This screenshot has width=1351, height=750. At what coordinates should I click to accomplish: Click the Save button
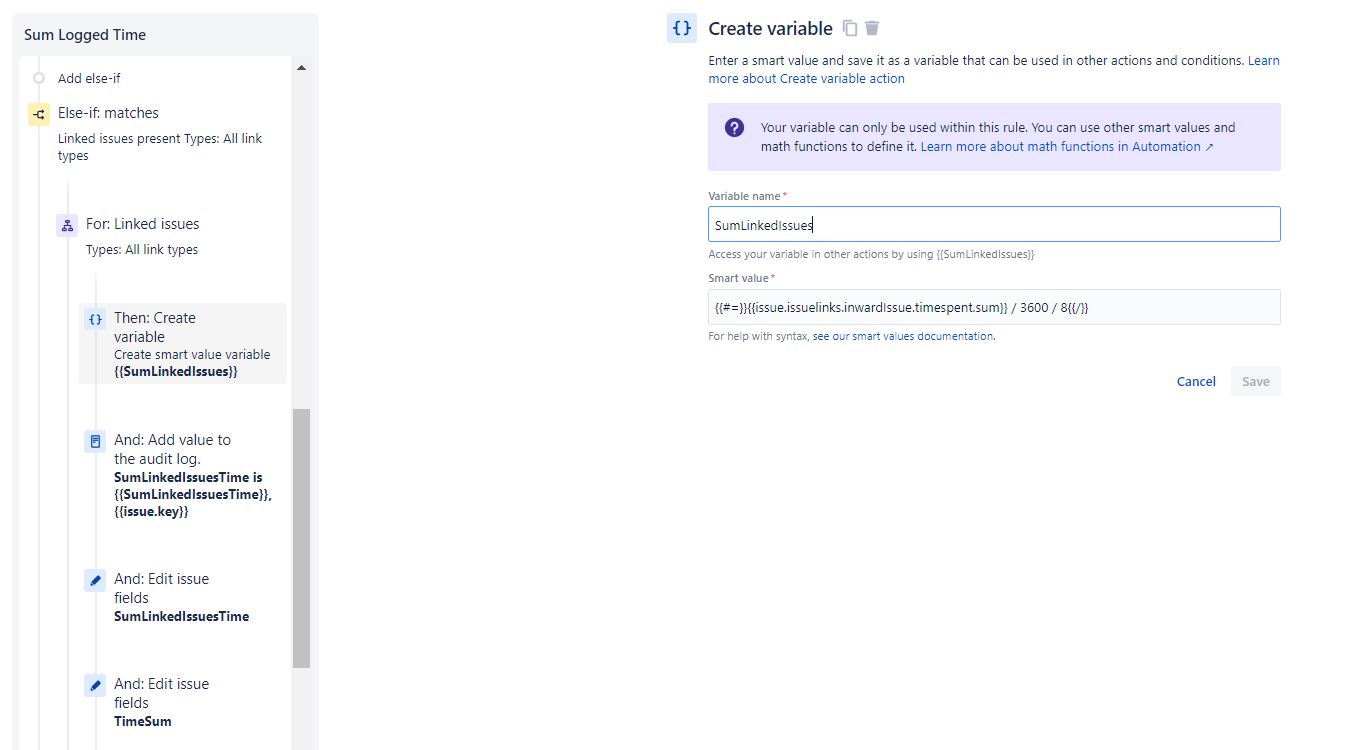tap(1256, 381)
